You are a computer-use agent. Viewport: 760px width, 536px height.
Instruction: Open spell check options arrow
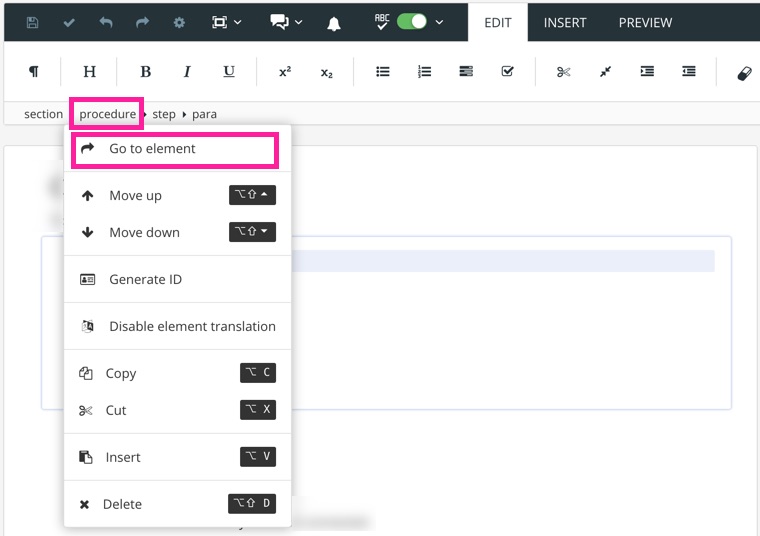(x=439, y=22)
